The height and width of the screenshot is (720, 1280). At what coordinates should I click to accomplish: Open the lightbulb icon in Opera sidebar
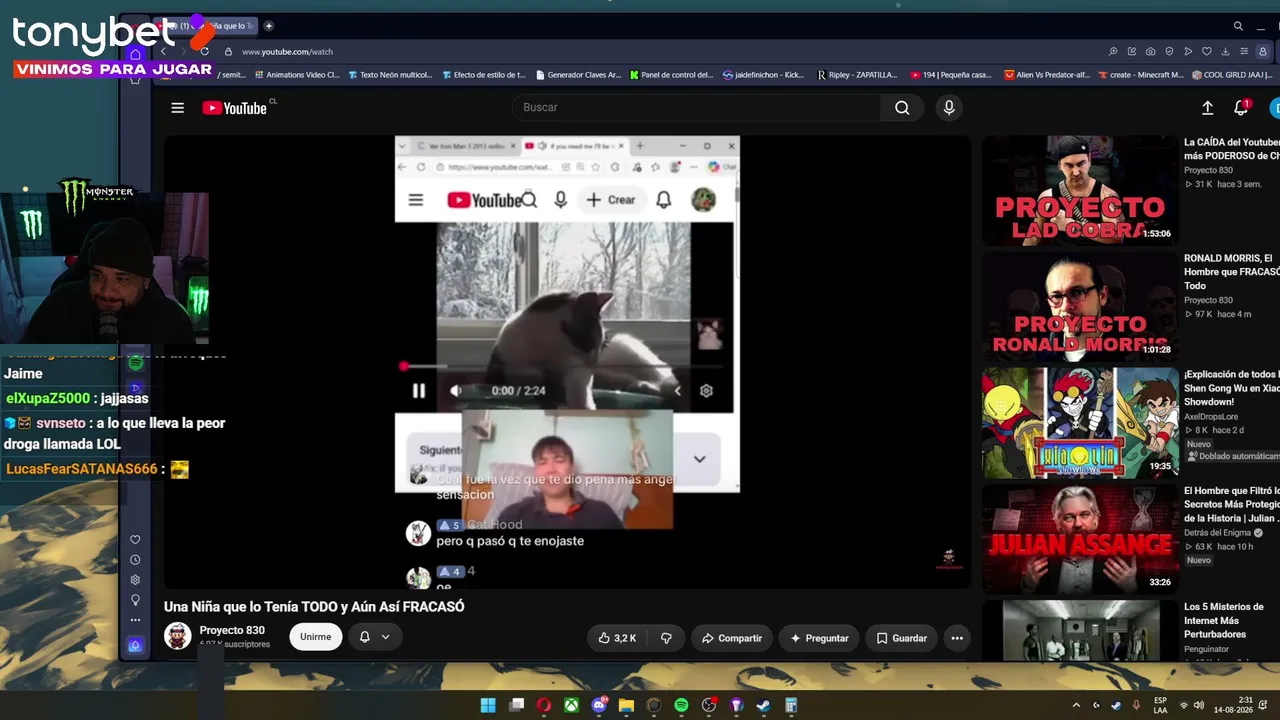pos(135,600)
